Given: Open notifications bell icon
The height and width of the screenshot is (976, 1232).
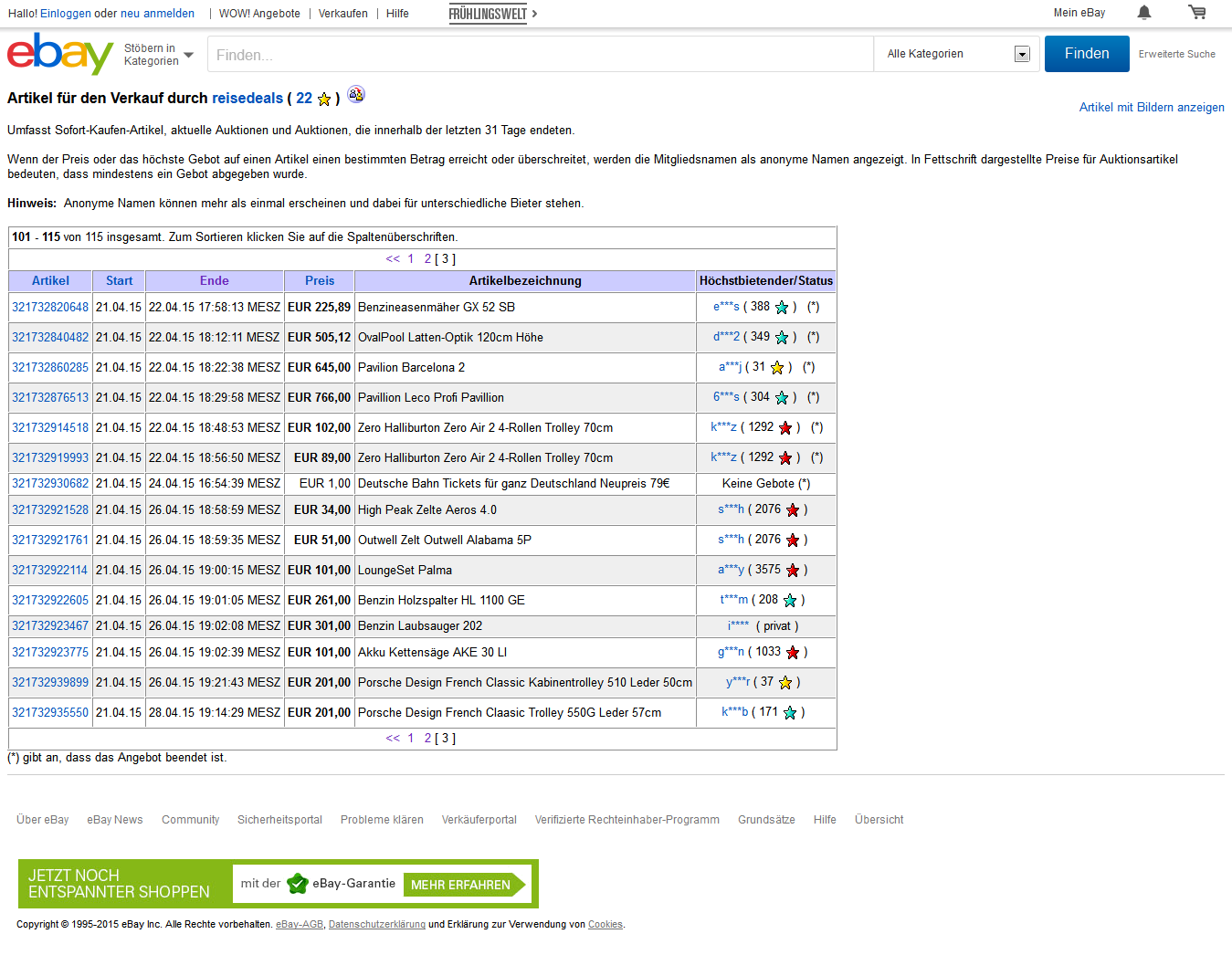Looking at the screenshot, I should pos(1144,13).
